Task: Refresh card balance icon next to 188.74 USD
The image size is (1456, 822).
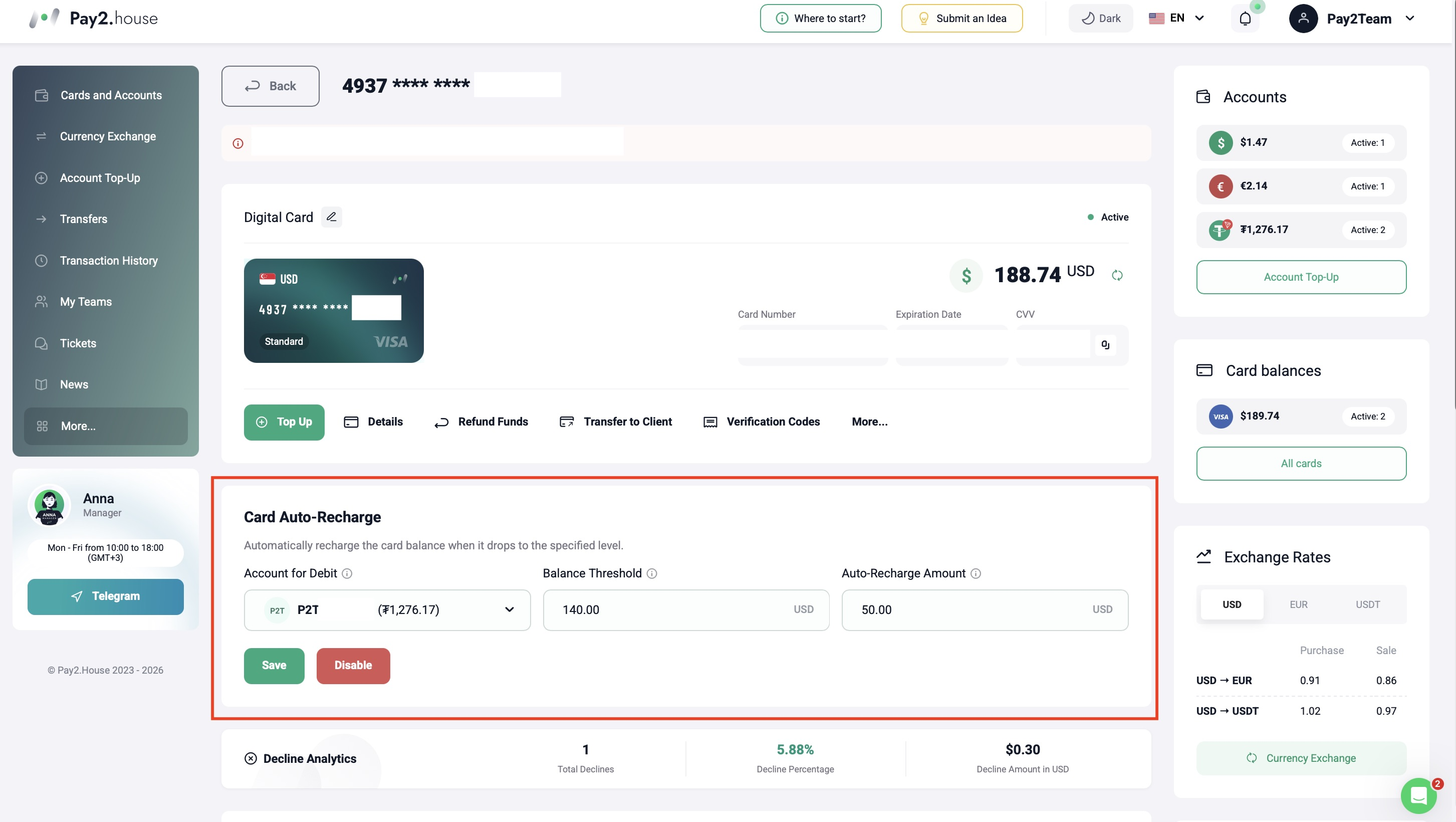Action: 1117,275
